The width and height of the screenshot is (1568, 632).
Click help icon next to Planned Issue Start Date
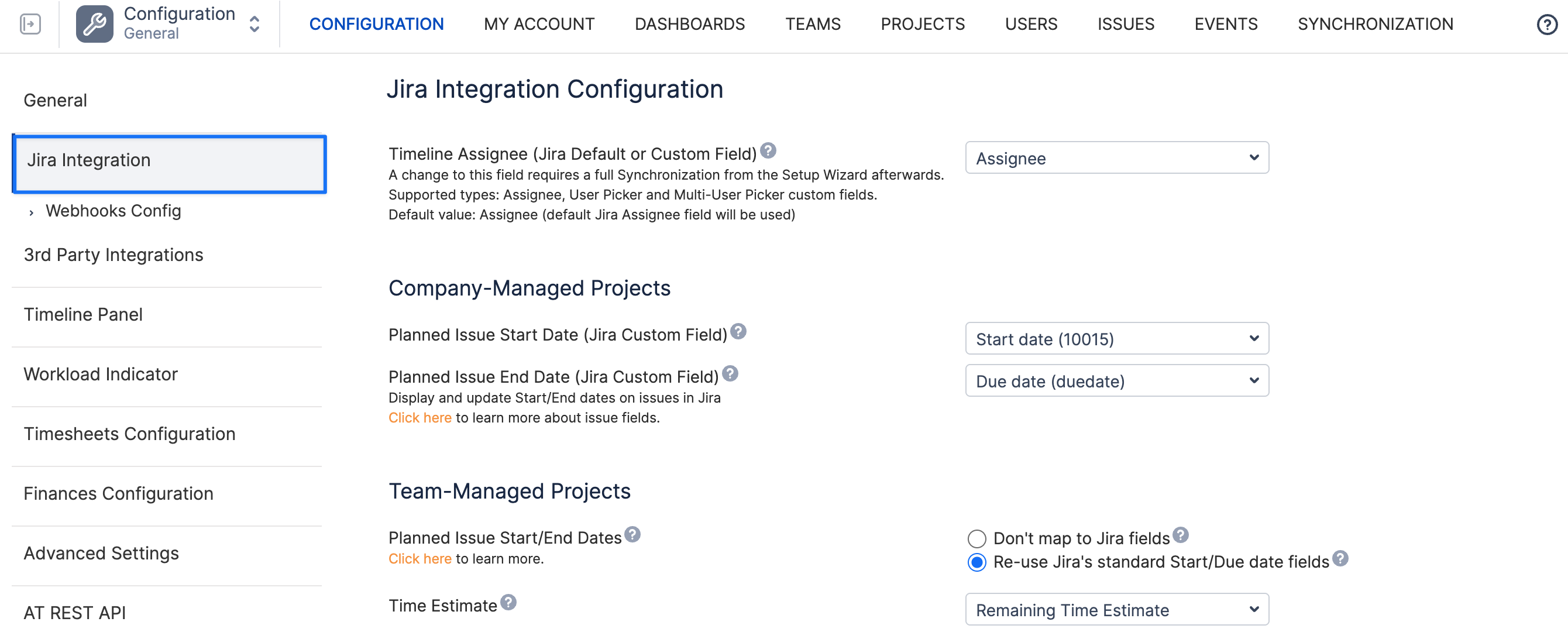pyautogui.click(x=738, y=331)
